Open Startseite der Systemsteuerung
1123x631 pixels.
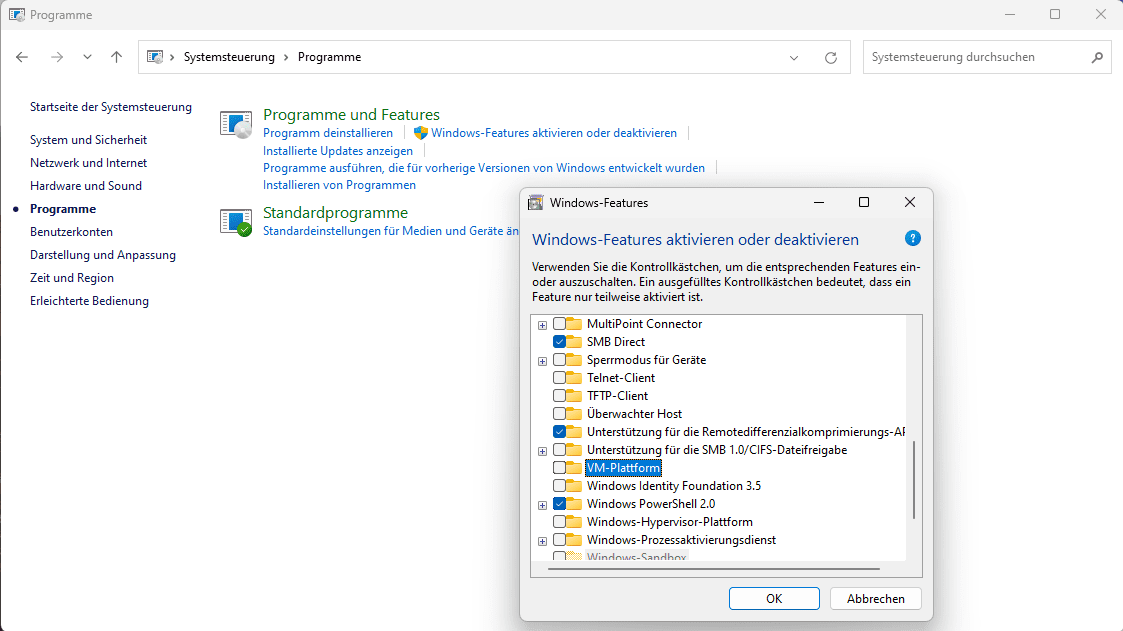[x=111, y=107]
